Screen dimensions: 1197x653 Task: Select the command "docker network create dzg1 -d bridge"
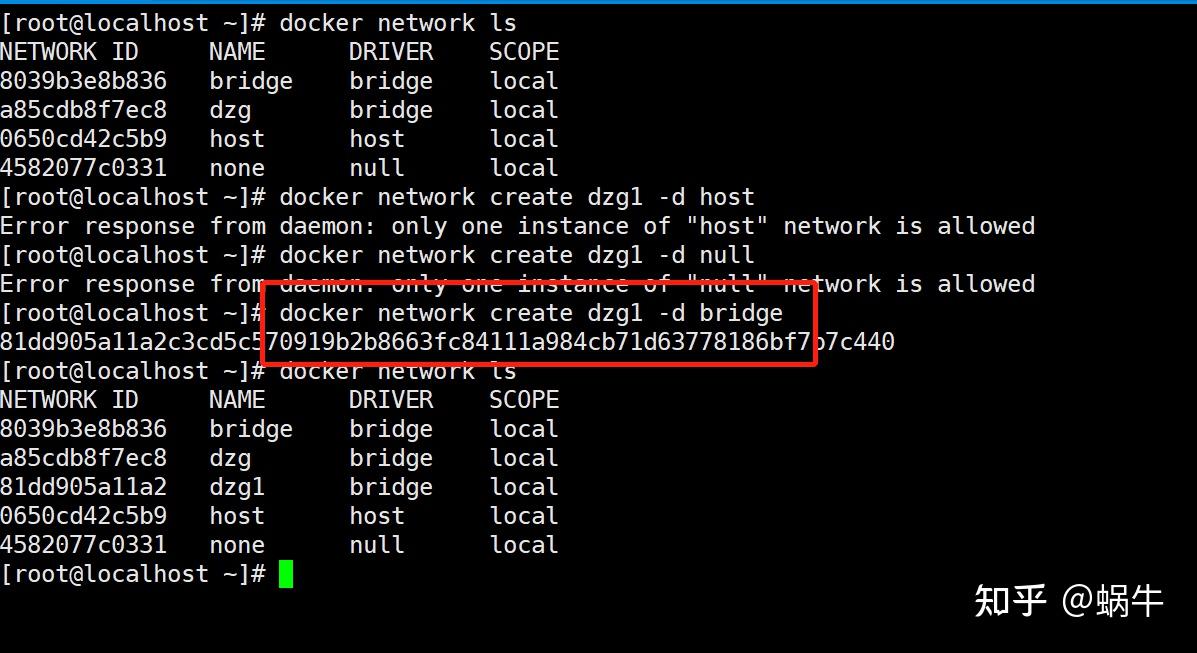tap(531, 313)
